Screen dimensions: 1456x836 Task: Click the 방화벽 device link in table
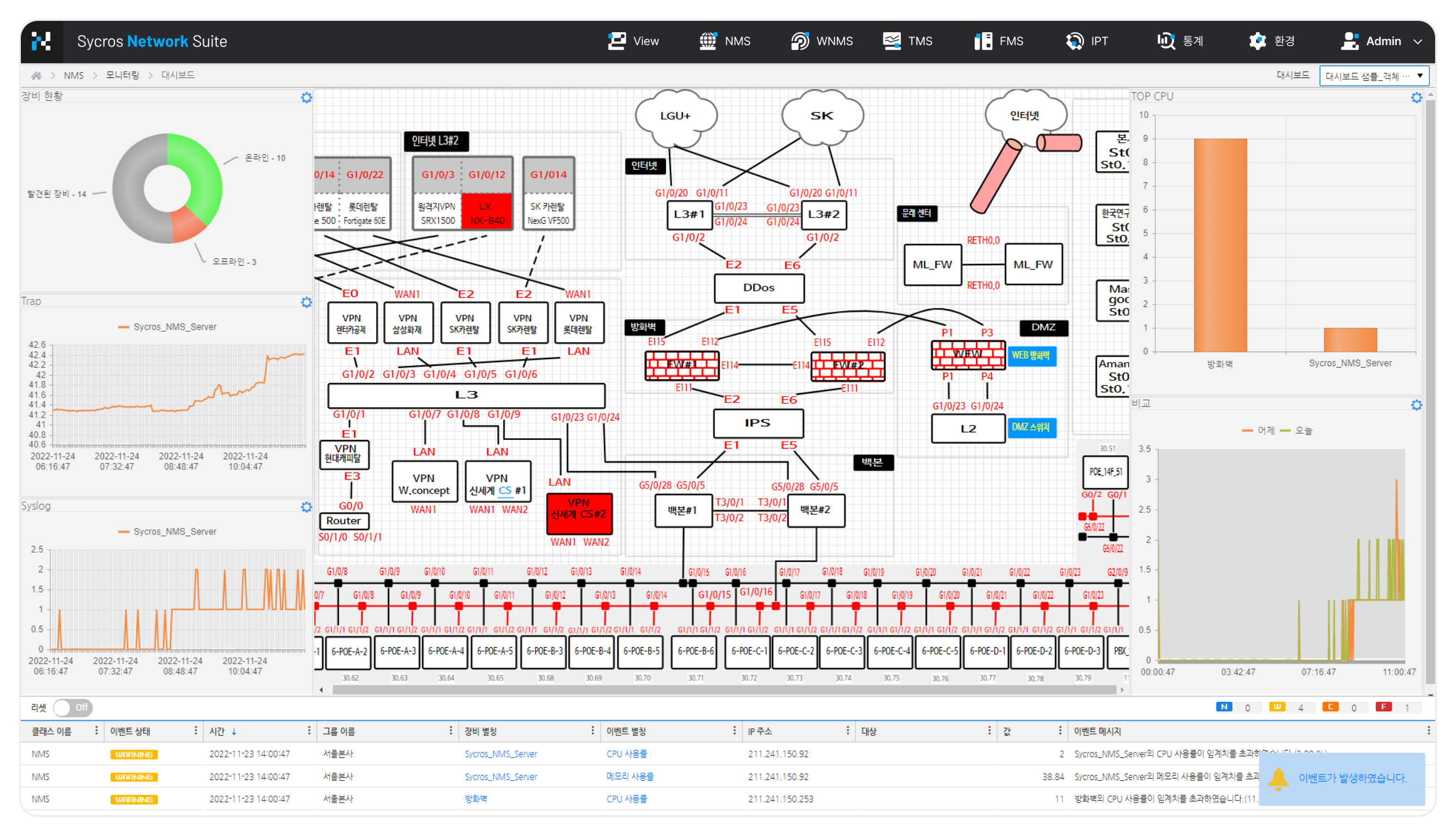click(x=476, y=799)
